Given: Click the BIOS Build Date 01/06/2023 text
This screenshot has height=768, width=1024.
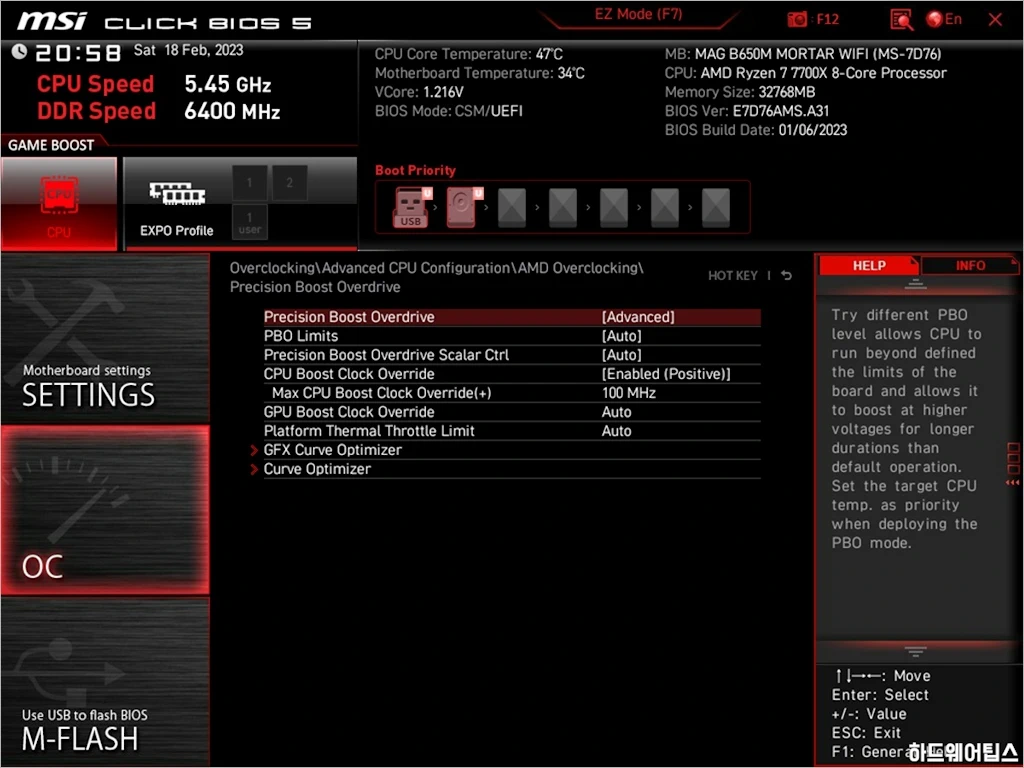Looking at the screenshot, I should [756, 130].
